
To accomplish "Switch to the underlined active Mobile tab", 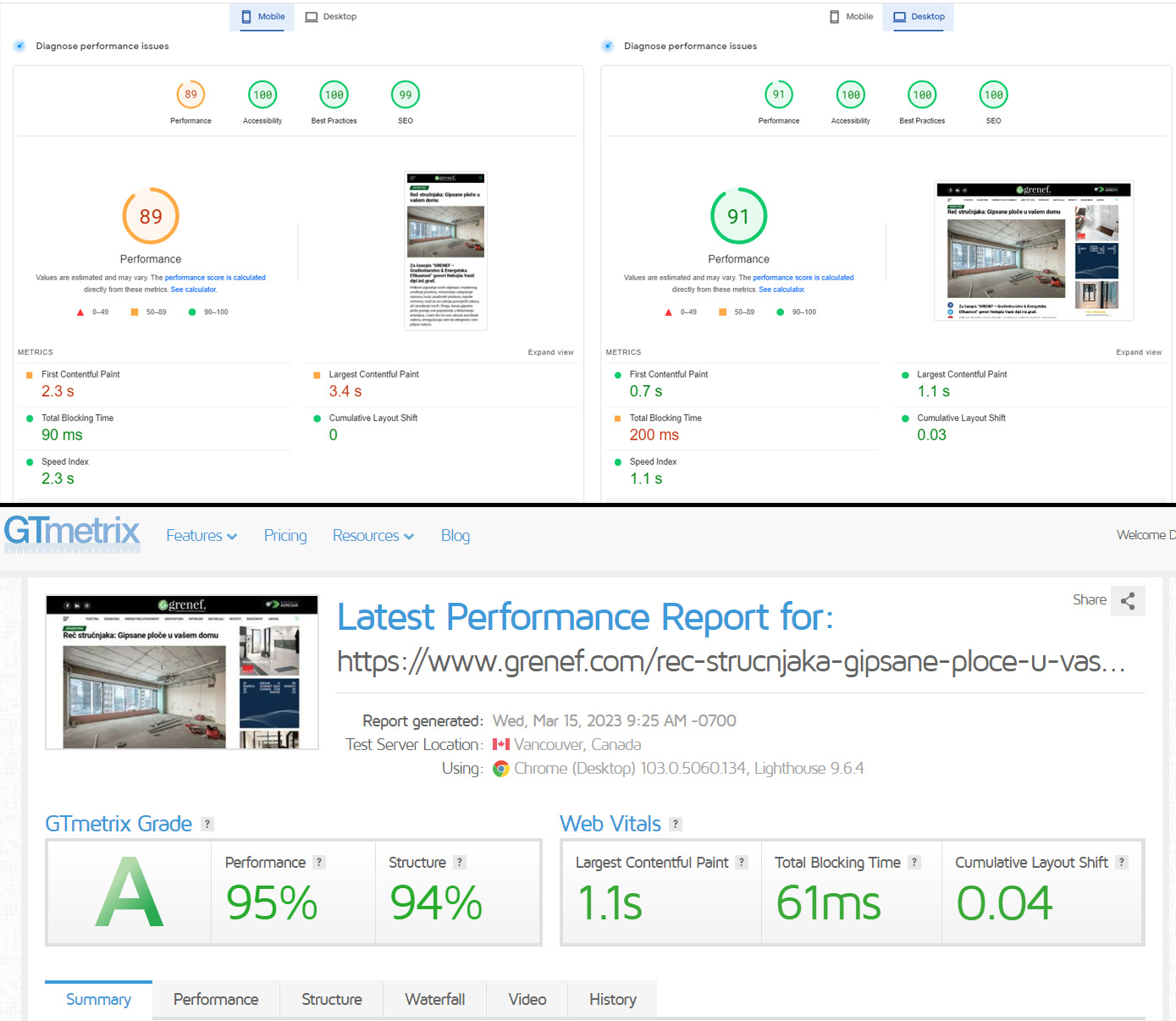I will pos(262,17).
